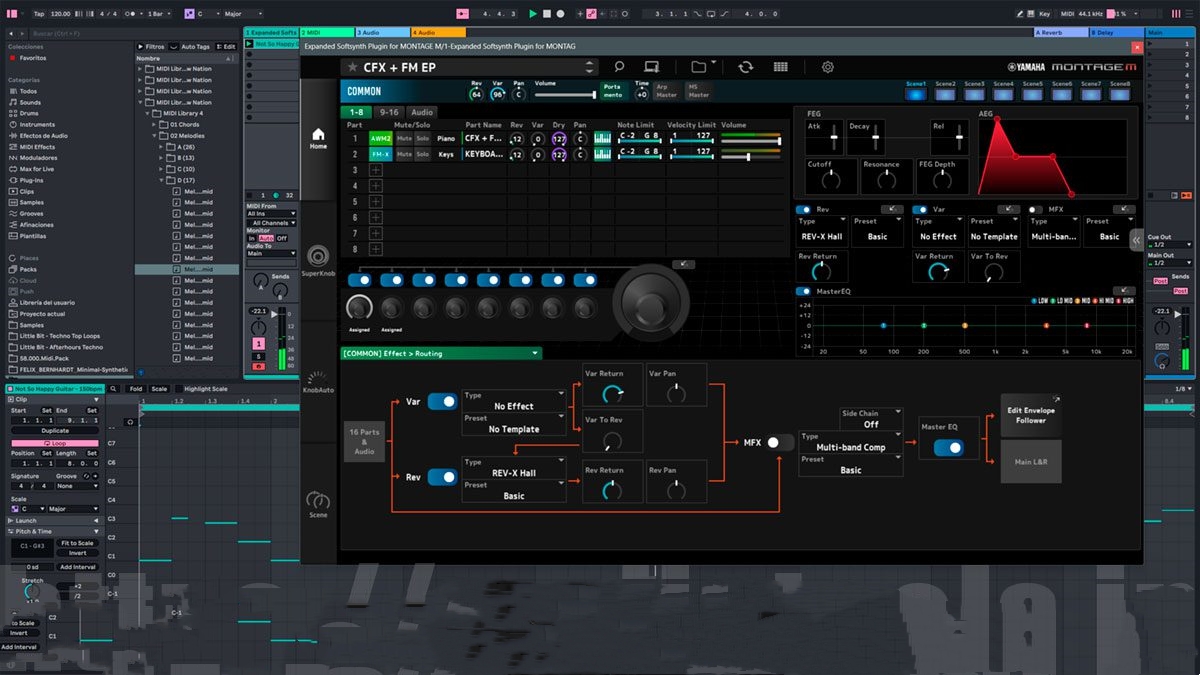Click the Main L&R button
1200x675 pixels.
[x=1031, y=462]
